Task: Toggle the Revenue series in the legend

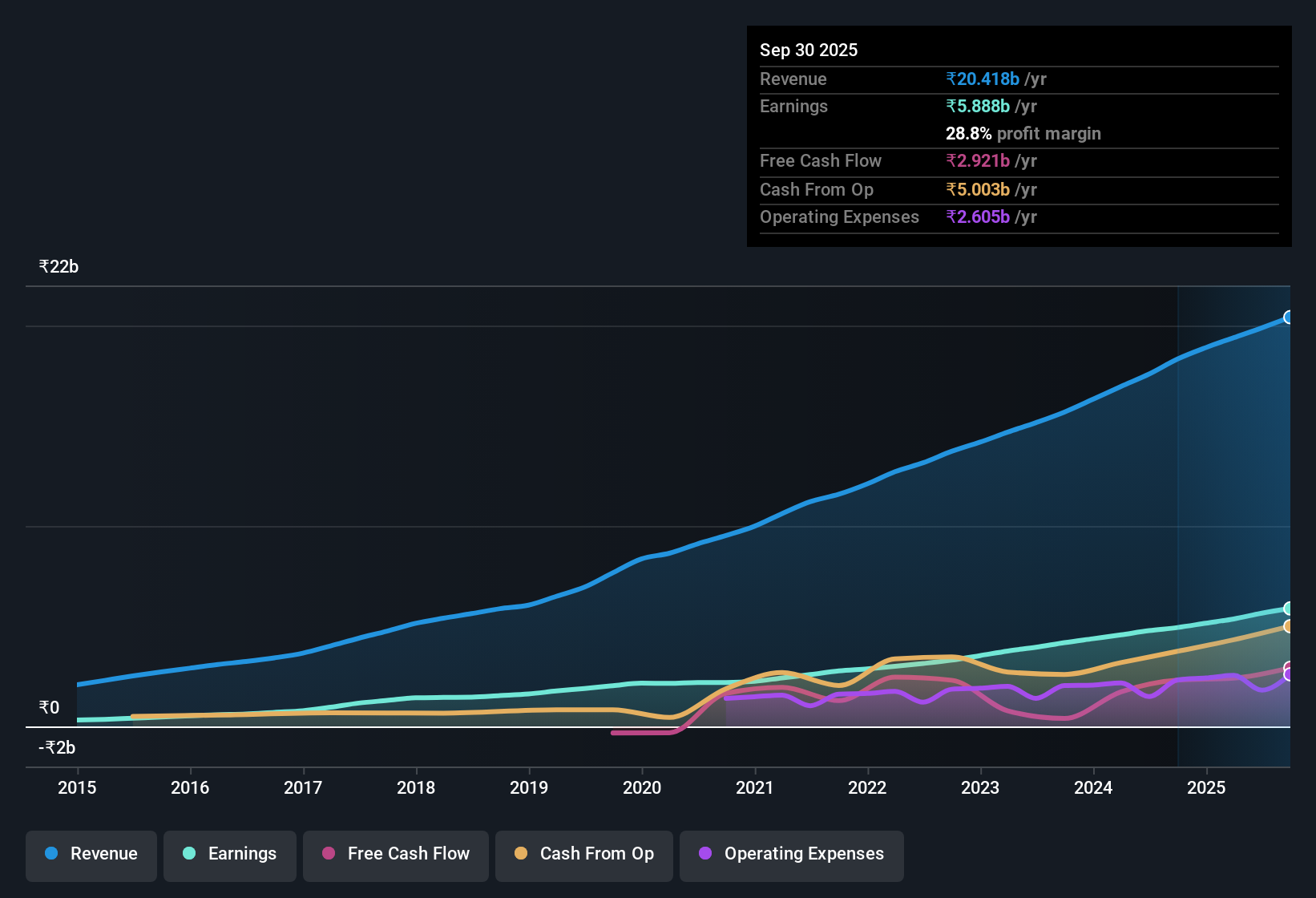Action: pyautogui.click(x=91, y=854)
